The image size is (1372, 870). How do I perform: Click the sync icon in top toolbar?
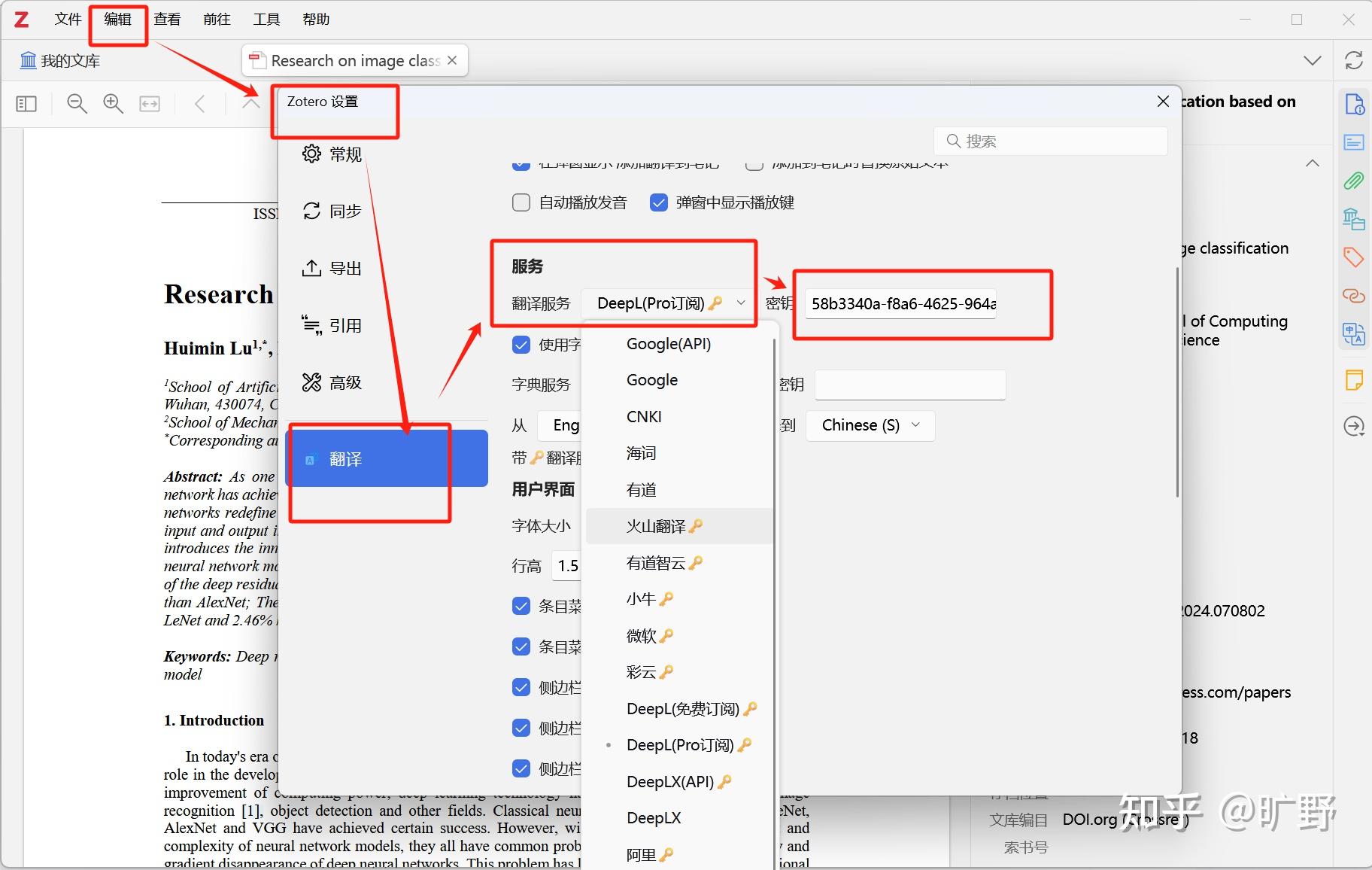(x=1355, y=60)
